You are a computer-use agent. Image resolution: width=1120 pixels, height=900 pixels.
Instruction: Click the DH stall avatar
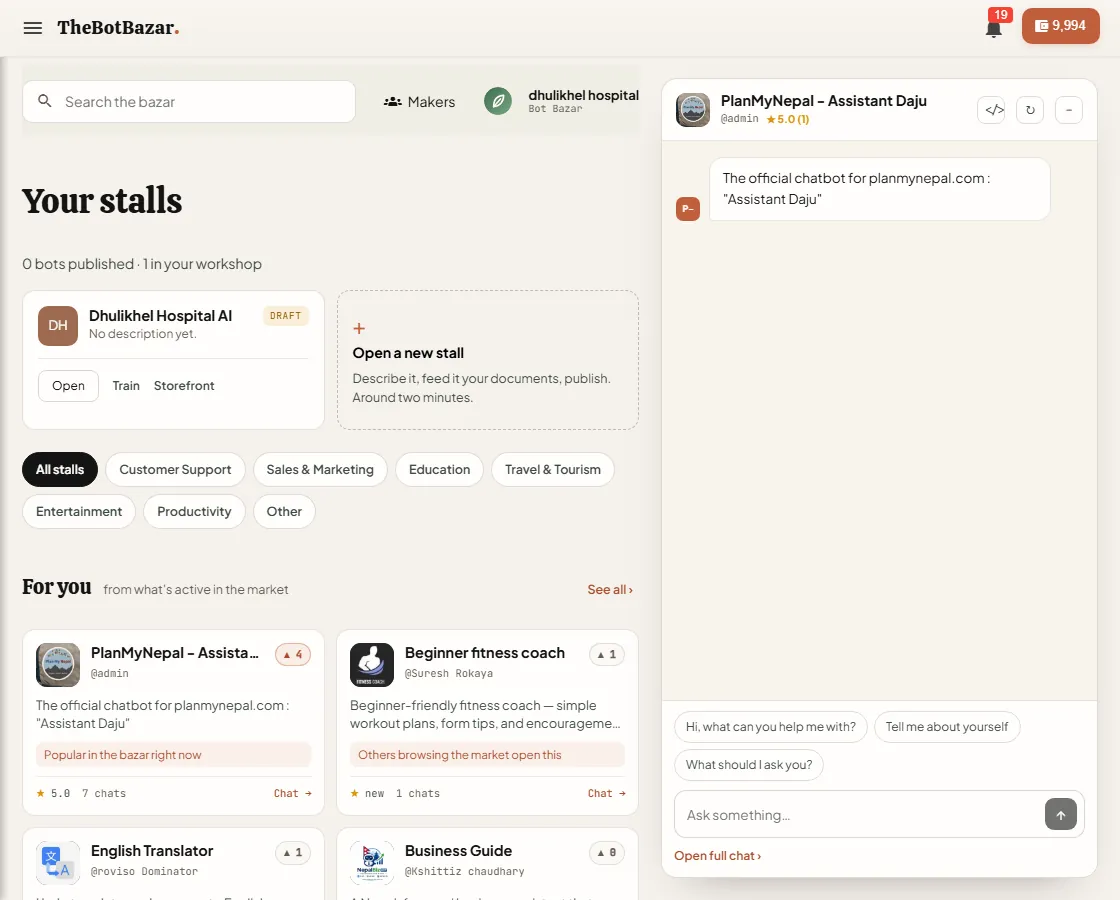(x=58, y=326)
